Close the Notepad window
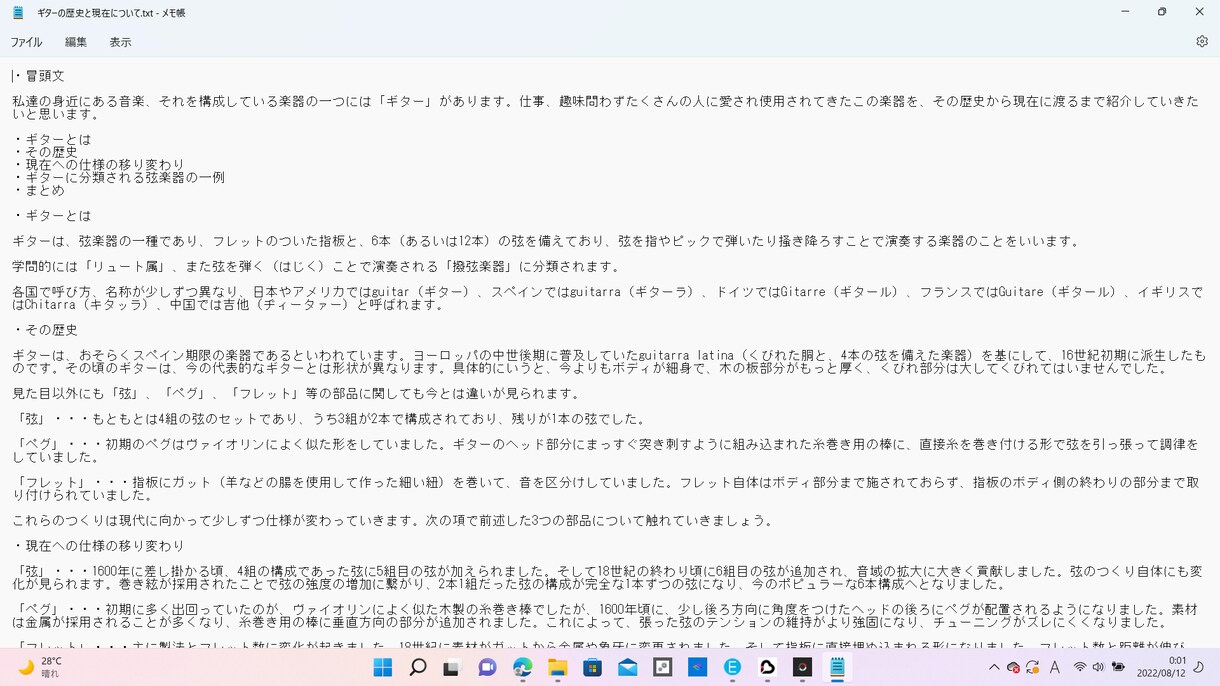Viewport: 1220px width, 686px height. 1200,13
